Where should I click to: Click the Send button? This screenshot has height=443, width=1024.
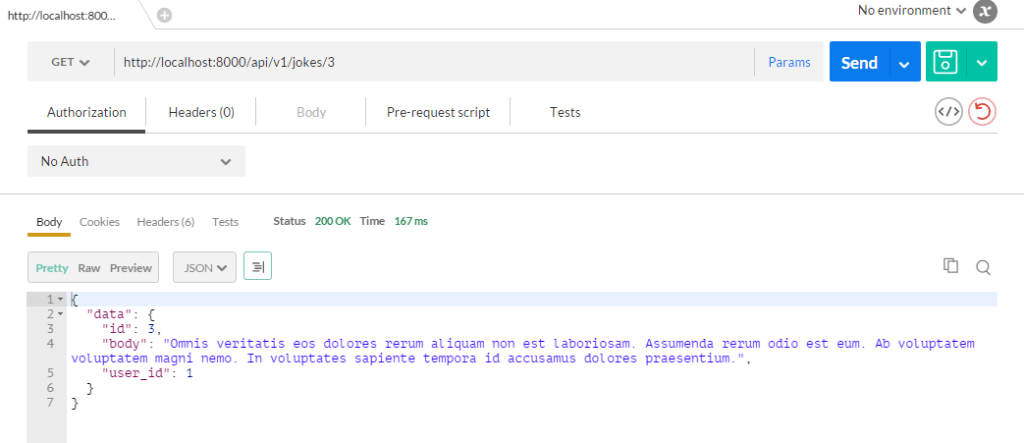tap(859, 62)
